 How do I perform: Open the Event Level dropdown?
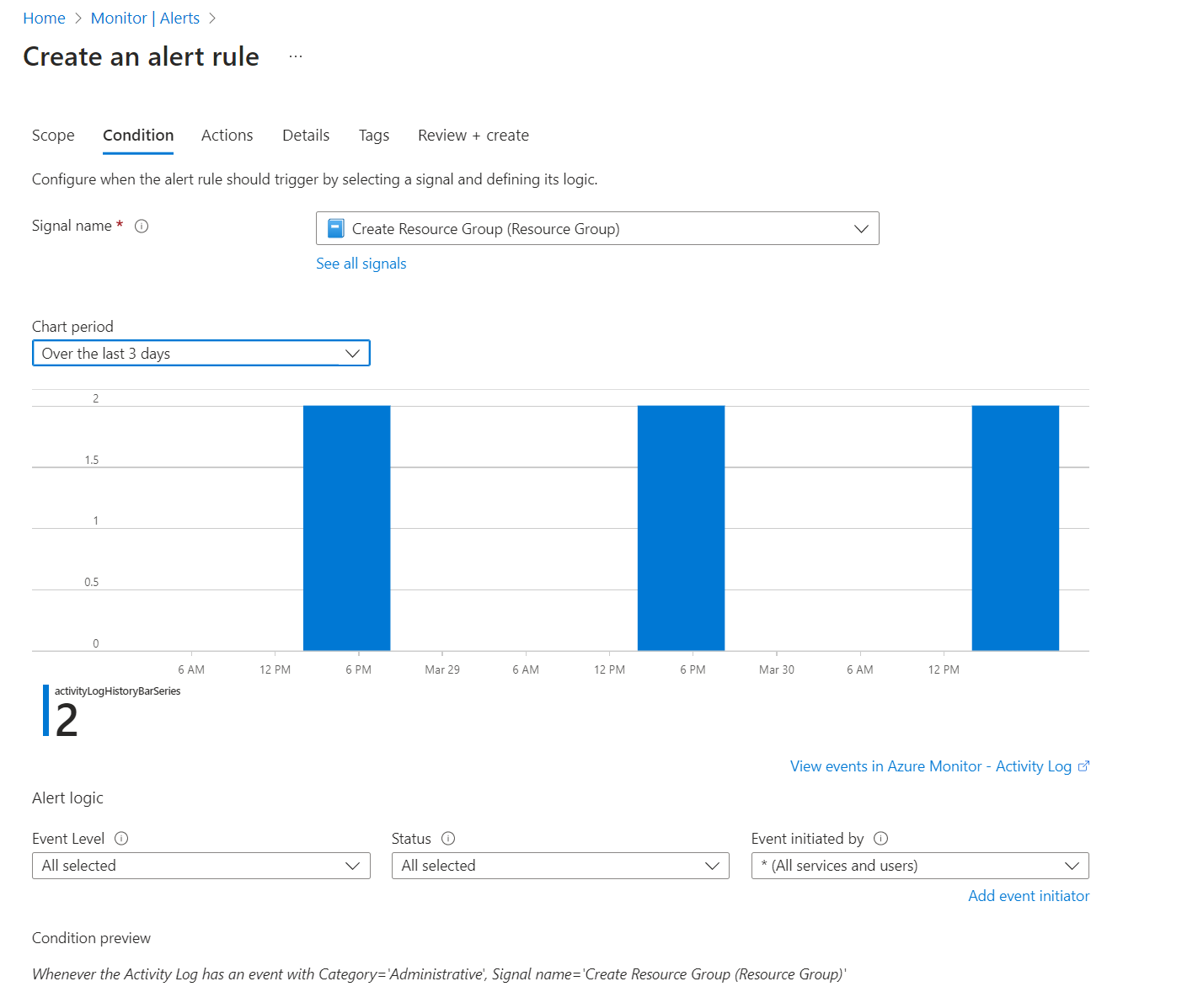[201, 866]
